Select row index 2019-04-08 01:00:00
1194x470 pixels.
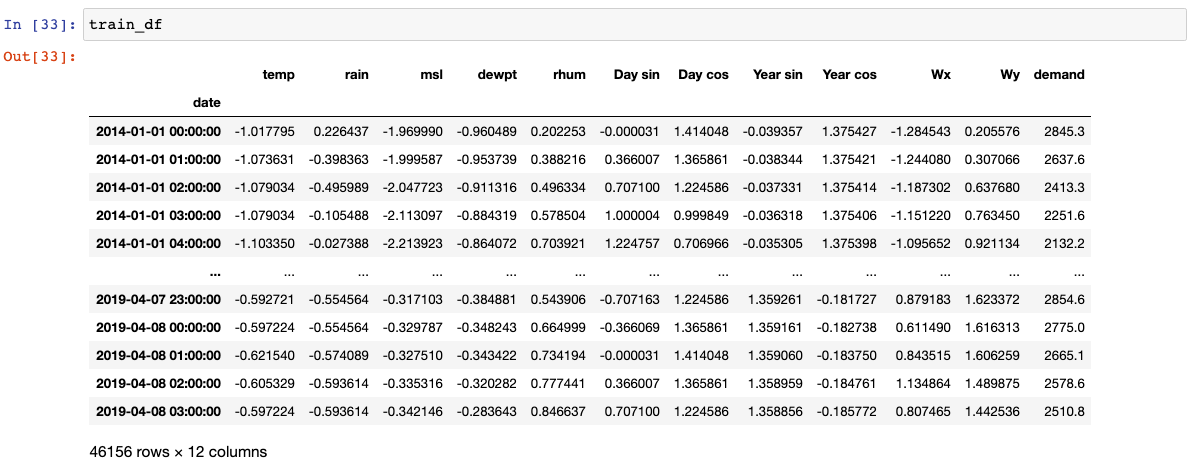[158, 356]
